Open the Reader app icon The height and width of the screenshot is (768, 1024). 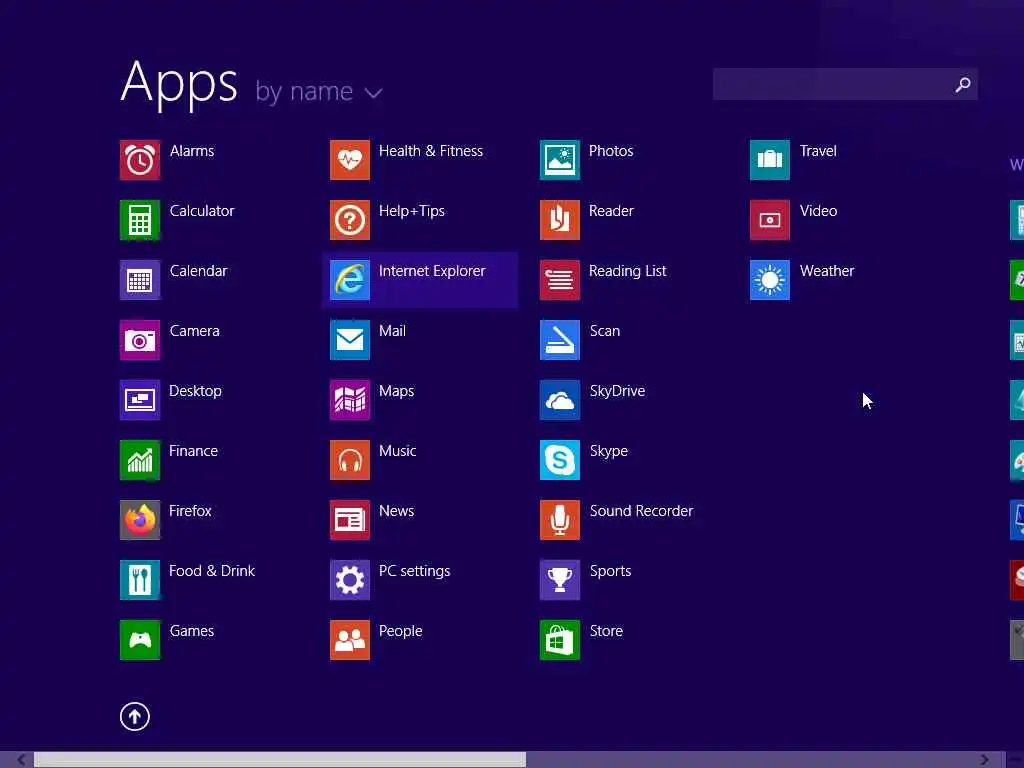[560, 220]
